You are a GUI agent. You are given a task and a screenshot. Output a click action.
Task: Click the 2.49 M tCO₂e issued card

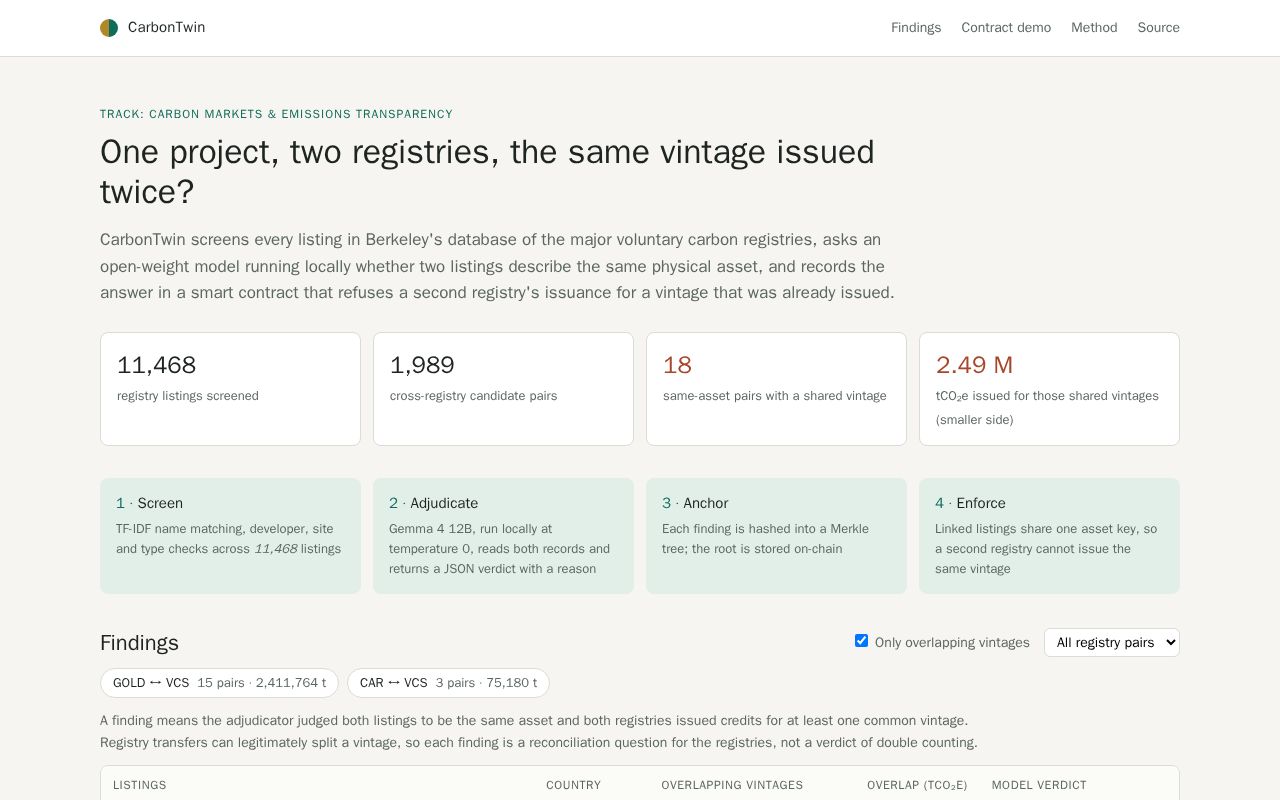point(1049,389)
